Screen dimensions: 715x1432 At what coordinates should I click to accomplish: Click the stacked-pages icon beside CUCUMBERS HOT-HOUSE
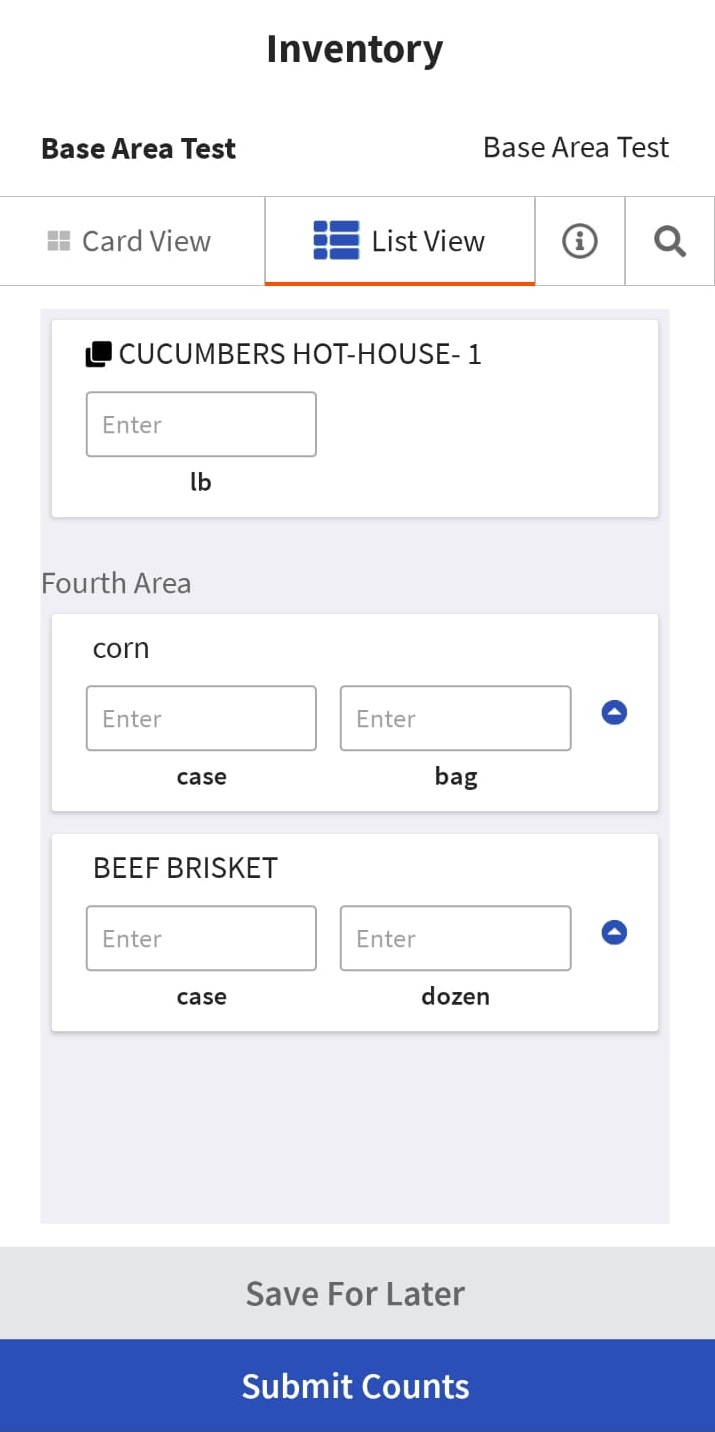point(97,353)
